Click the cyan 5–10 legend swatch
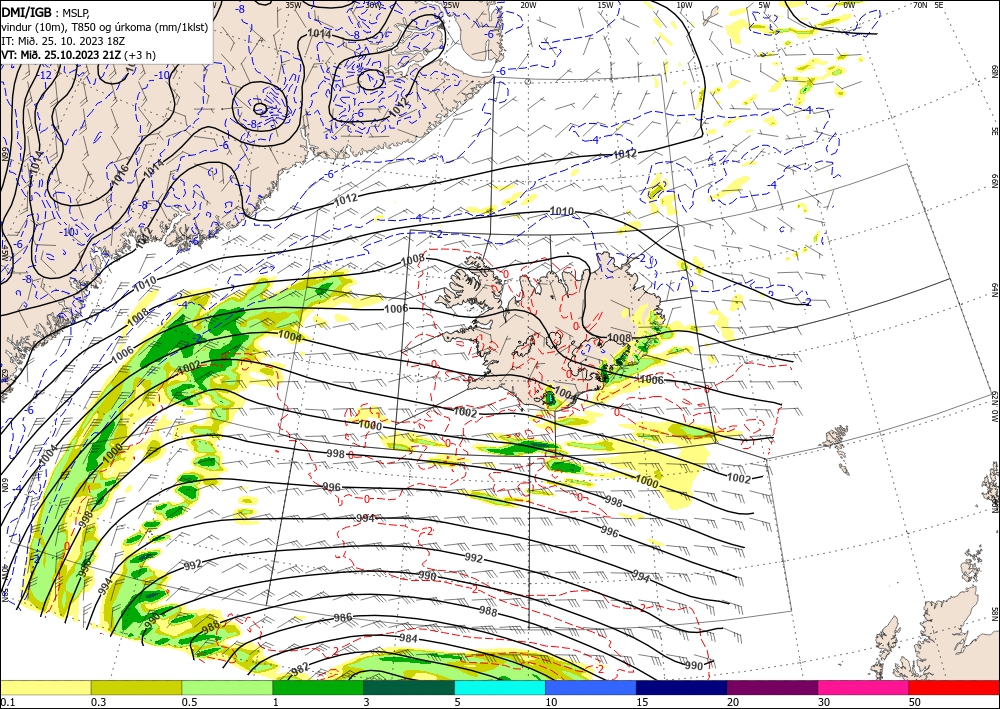 (500, 687)
